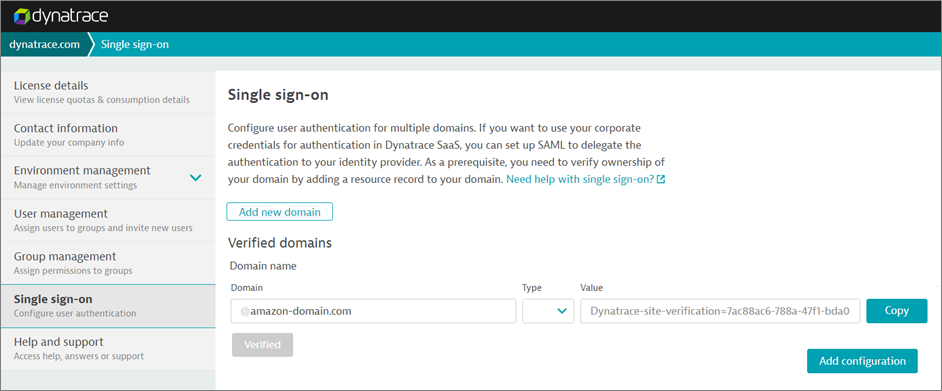Click the Verified button
The width and height of the screenshot is (942, 391).
262,345
